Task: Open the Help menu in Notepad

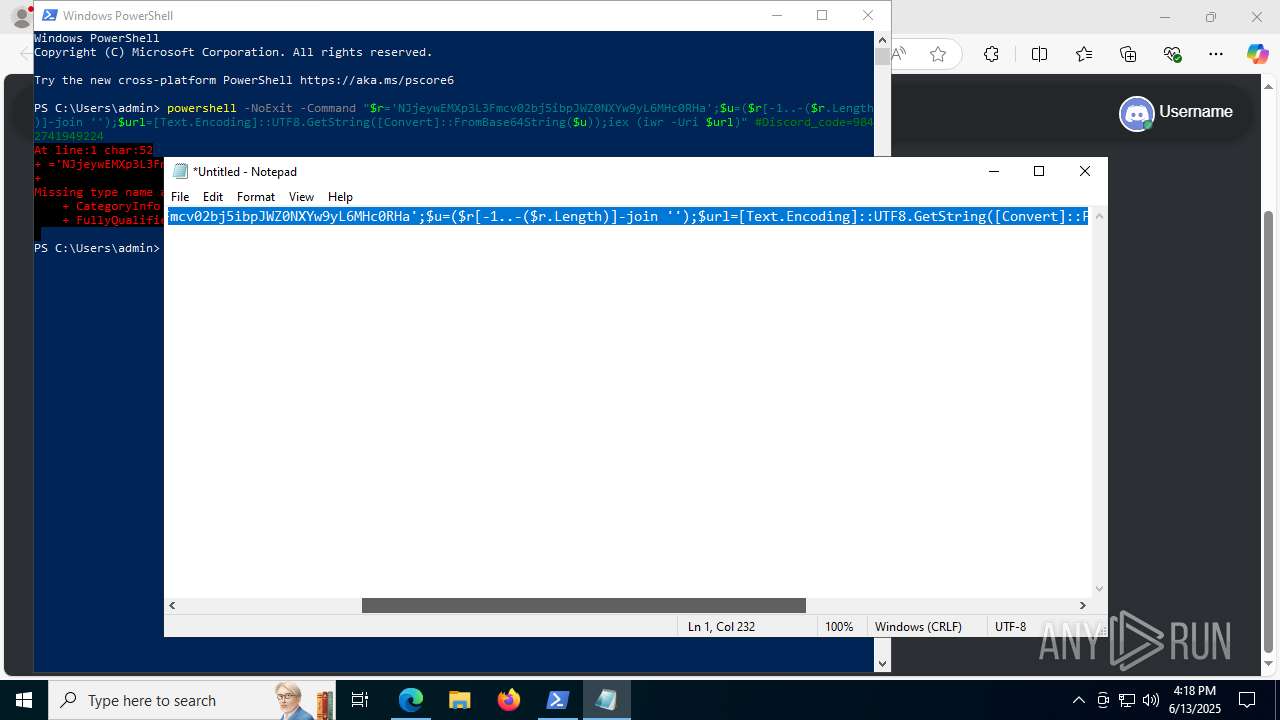Action: (340, 197)
